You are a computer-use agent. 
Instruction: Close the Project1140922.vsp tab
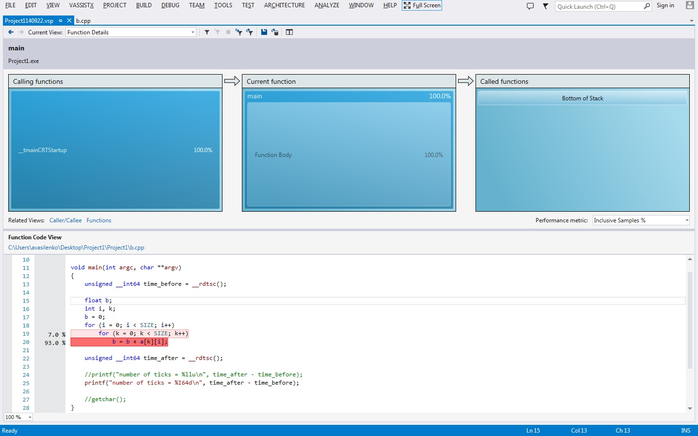(x=68, y=20)
